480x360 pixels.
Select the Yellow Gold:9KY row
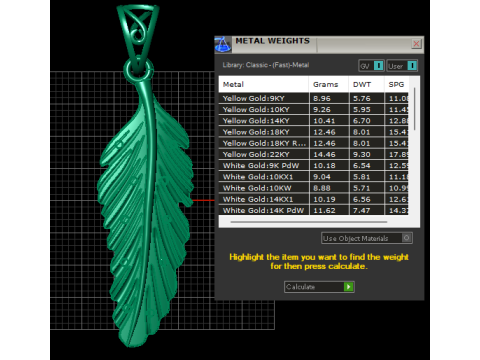coord(313,98)
